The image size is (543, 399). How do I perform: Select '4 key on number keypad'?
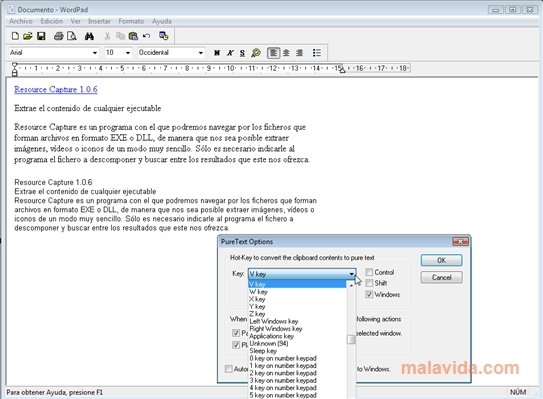(x=297, y=388)
